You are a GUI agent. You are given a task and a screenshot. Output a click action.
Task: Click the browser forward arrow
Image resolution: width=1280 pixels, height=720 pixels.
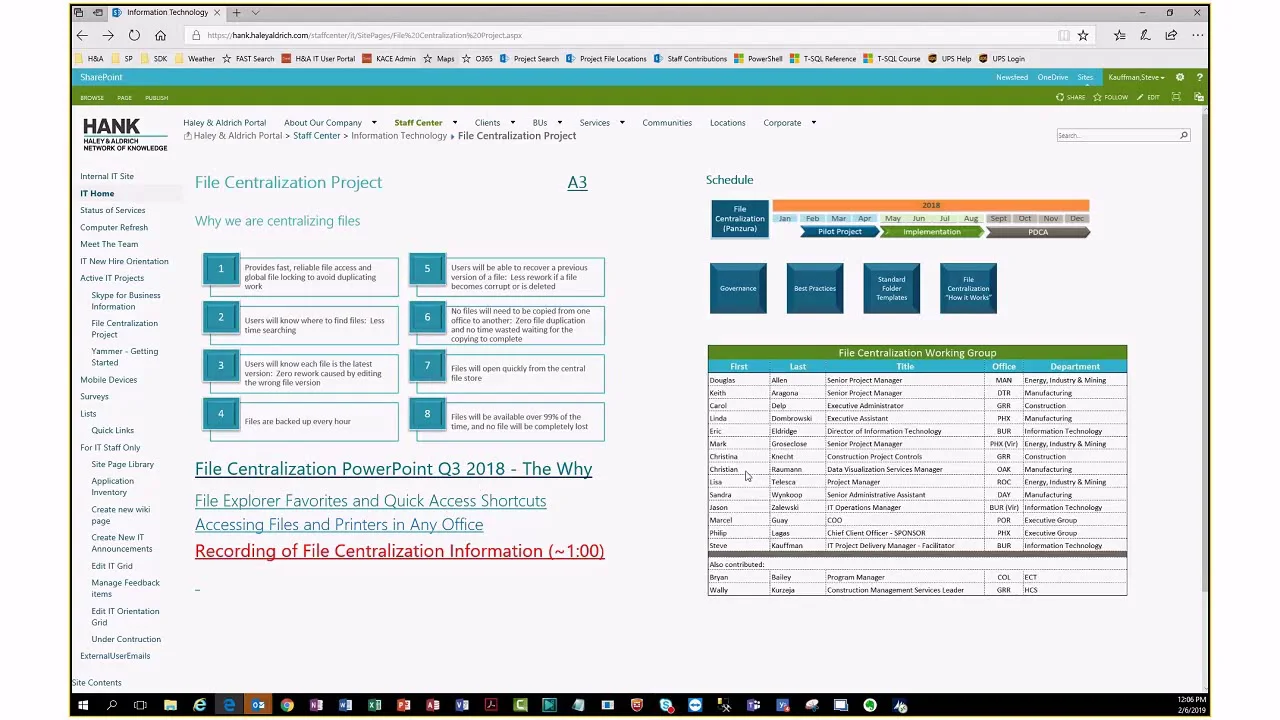[x=108, y=35]
